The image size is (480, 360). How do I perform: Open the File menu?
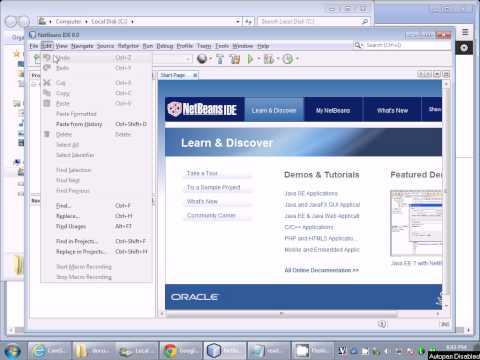pos(34,46)
